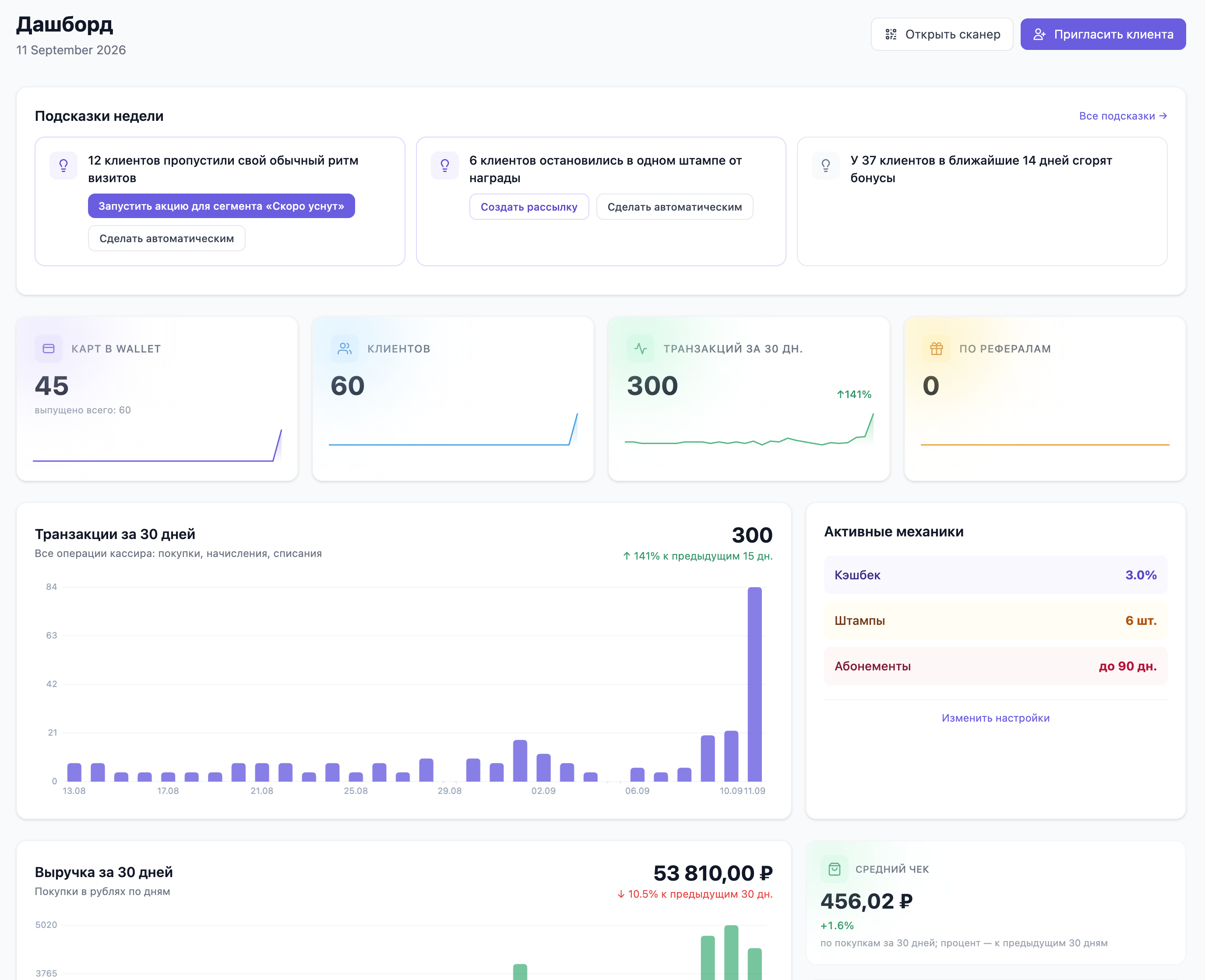Invite a client via Пригласить клиента

point(1103,35)
